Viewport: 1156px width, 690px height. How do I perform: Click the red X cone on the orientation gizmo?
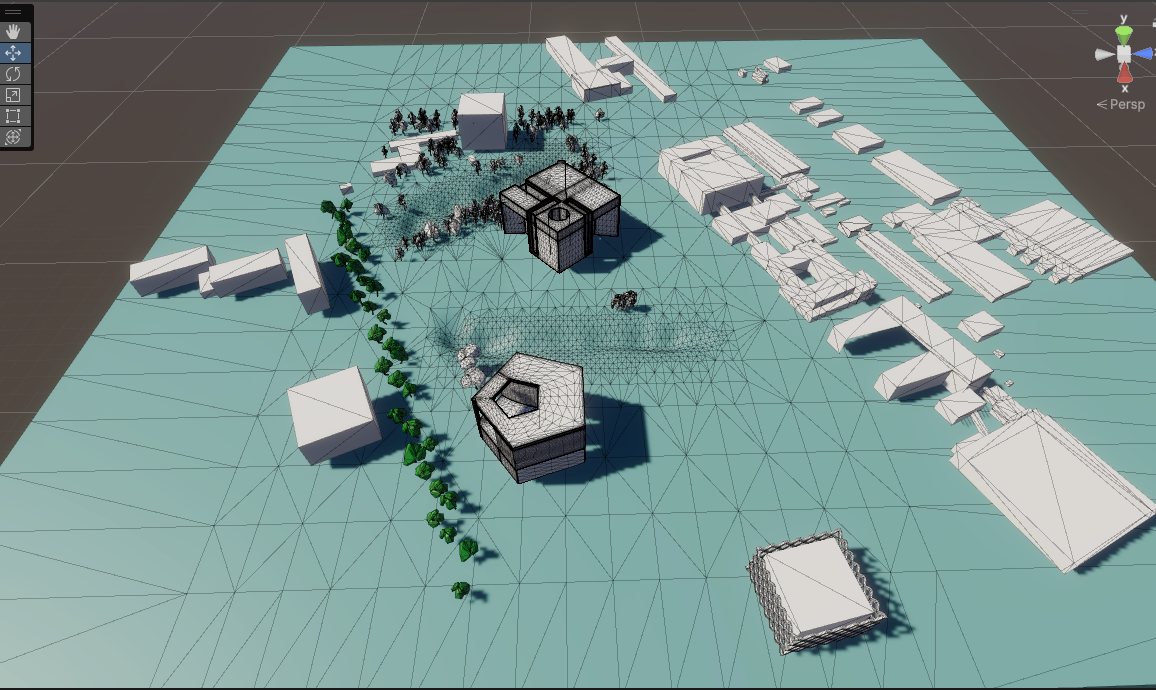pyautogui.click(x=1125, y=71)
